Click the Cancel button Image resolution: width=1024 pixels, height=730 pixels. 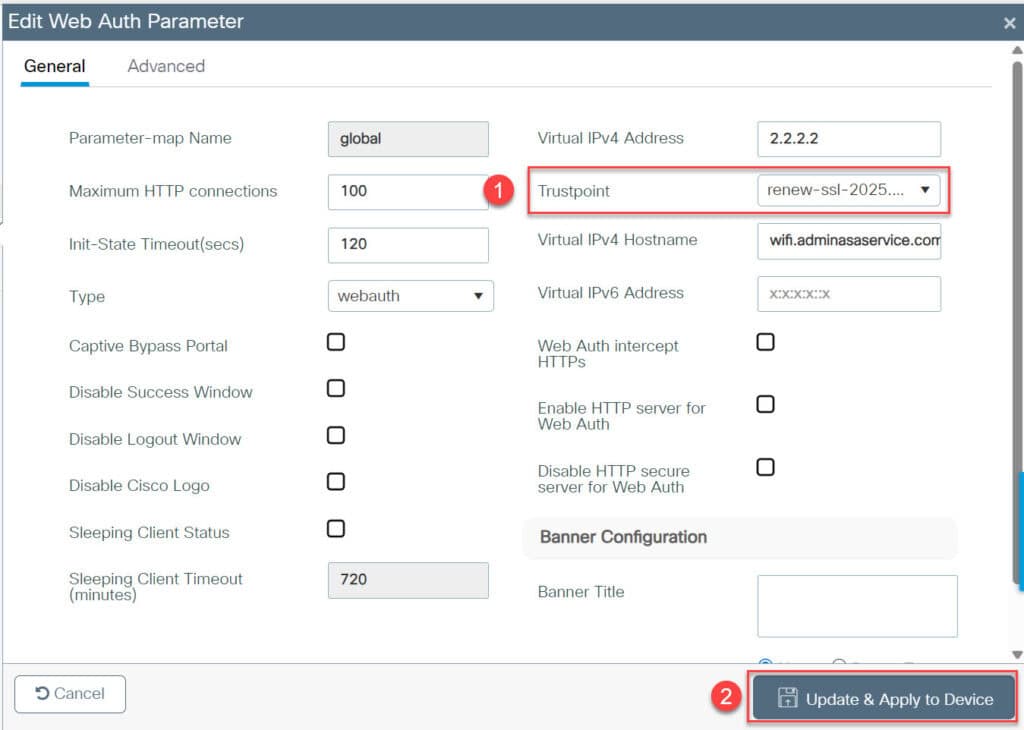[x=69, y=693]
